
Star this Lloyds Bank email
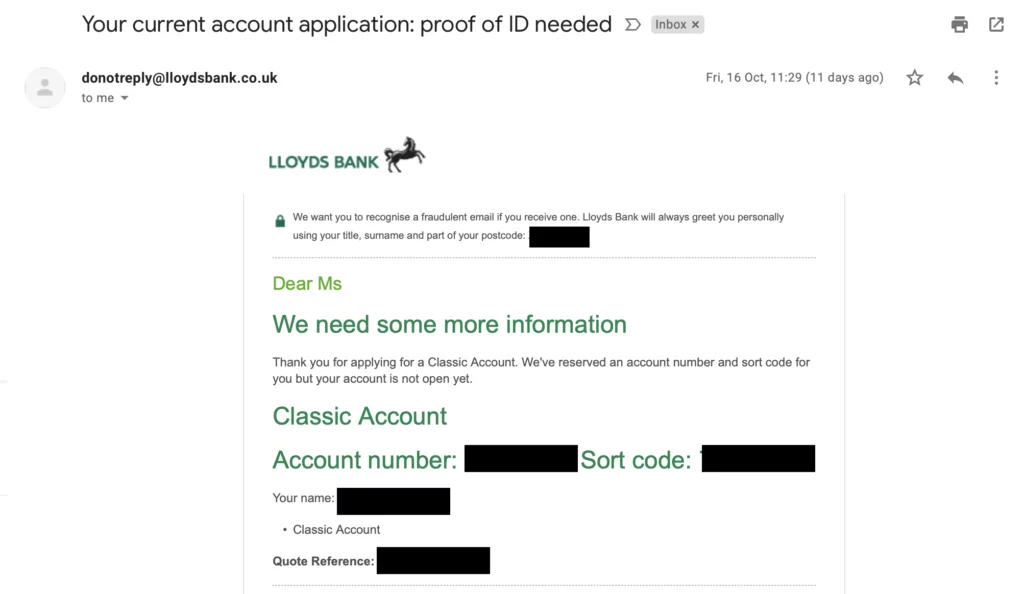click(x=914, y=78)
